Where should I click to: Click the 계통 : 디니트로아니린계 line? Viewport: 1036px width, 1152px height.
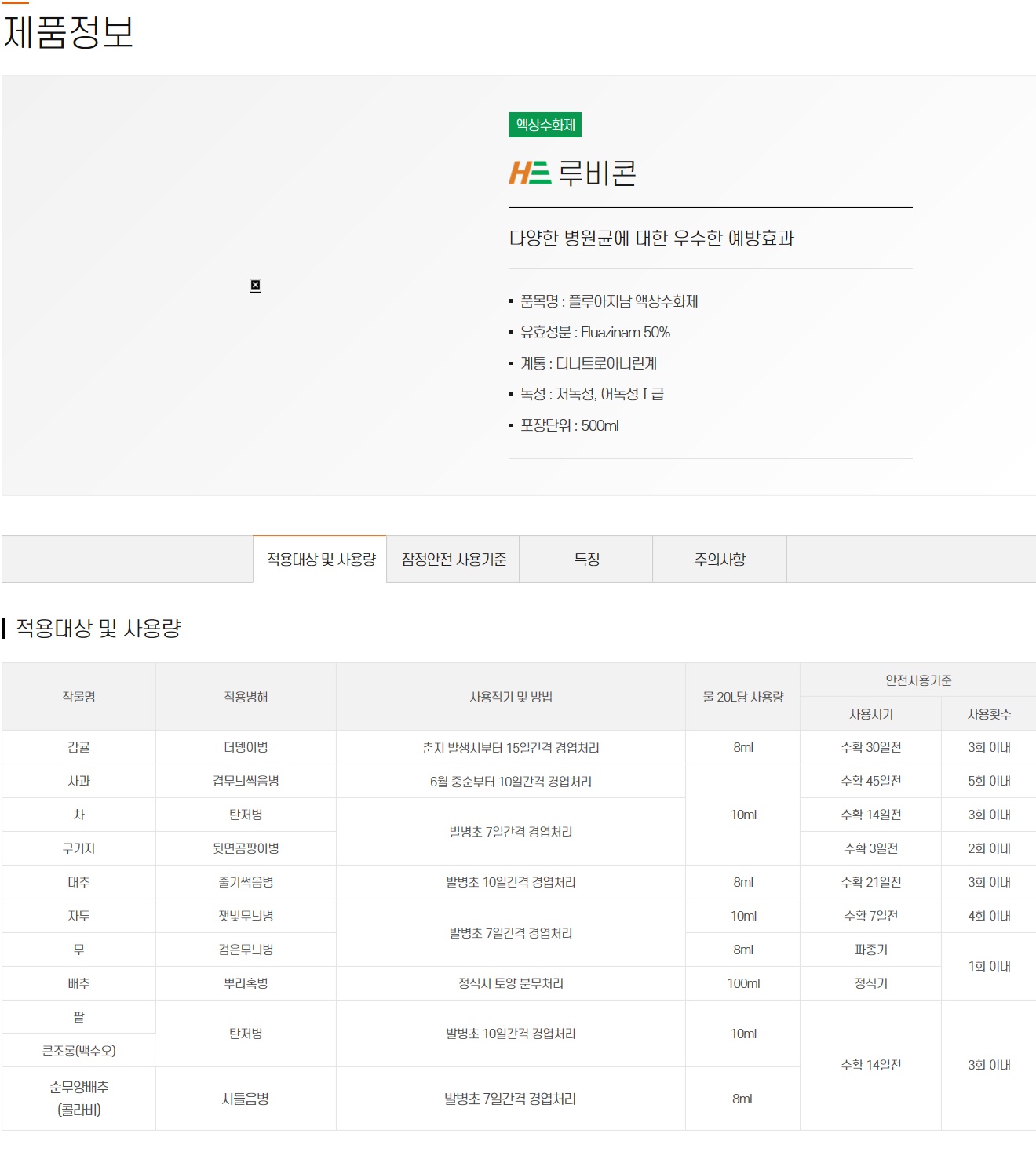click(x=589, y=363)
